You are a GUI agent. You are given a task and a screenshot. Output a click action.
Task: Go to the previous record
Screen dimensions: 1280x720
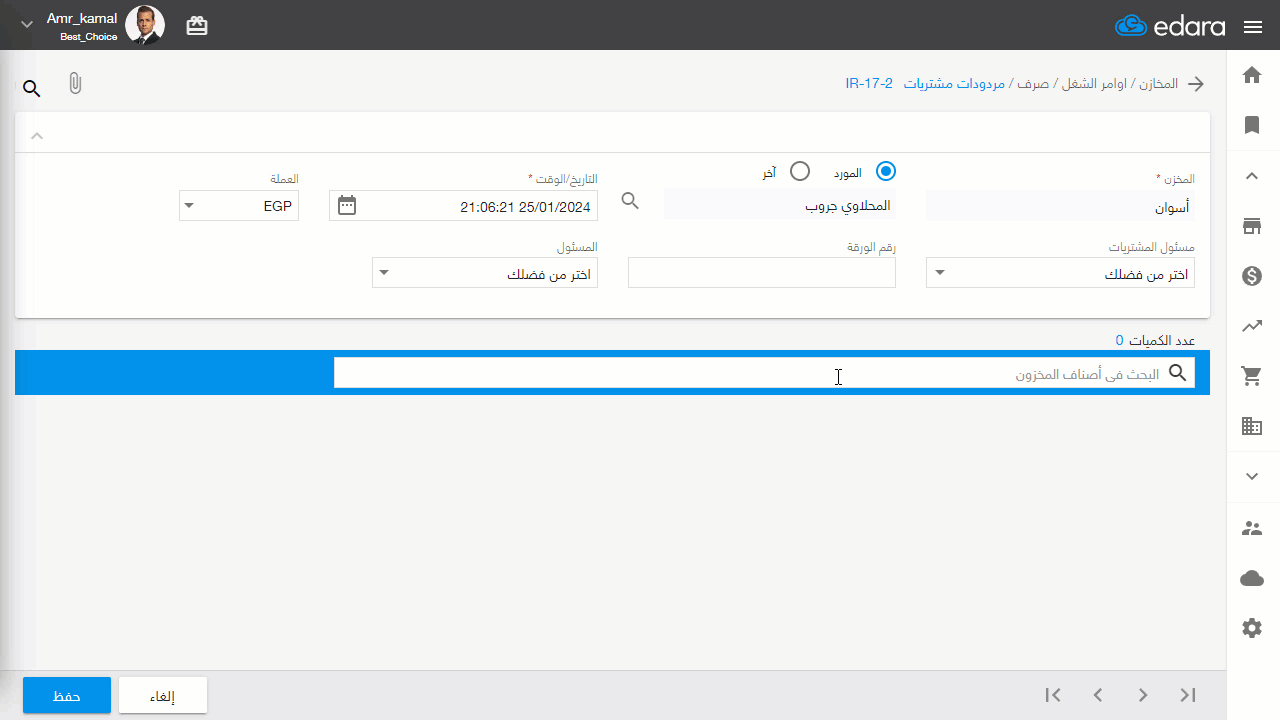tap(1098, 695)
